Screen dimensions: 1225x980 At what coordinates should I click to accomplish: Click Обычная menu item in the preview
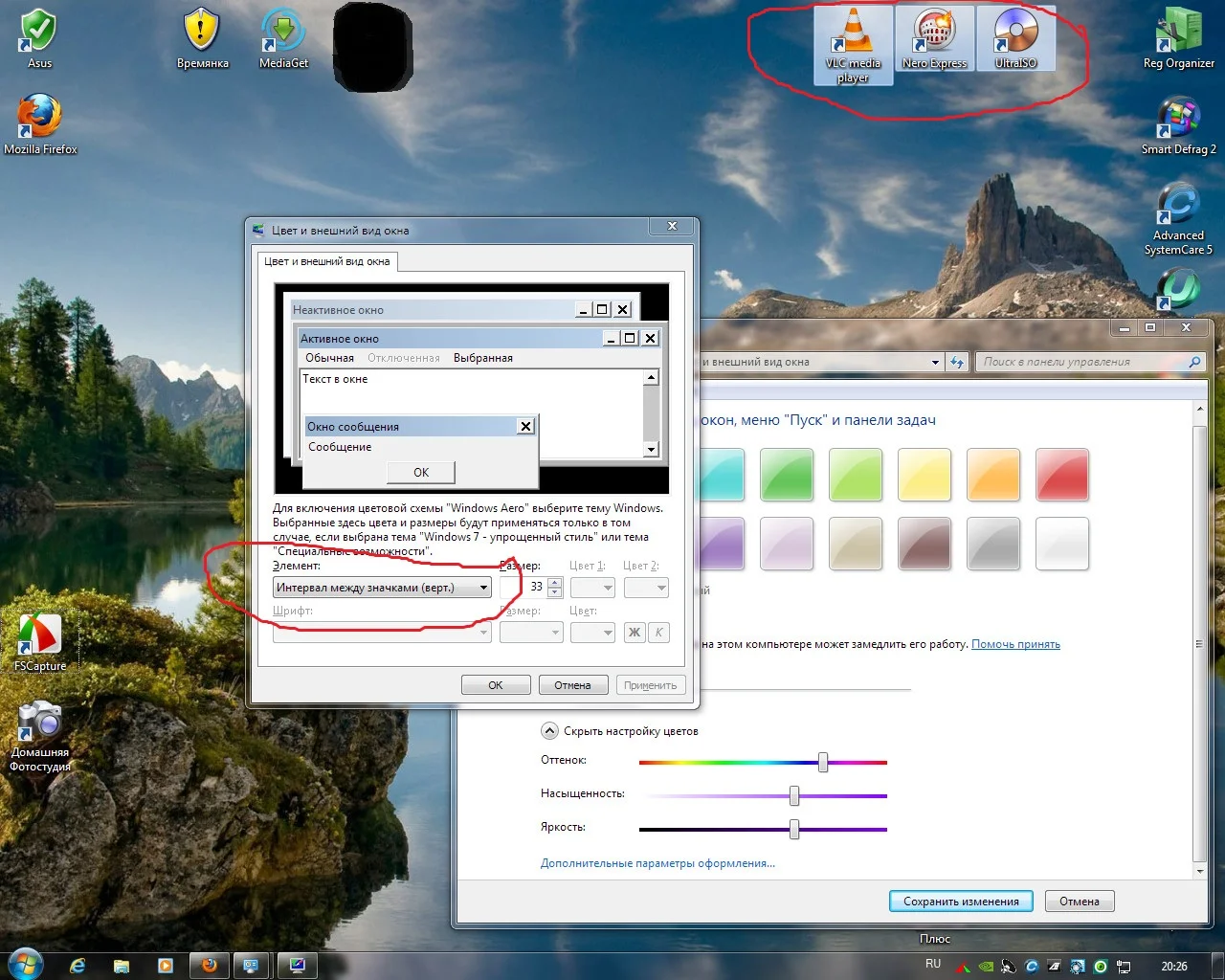pyautogui.click(x=329, y=358)
